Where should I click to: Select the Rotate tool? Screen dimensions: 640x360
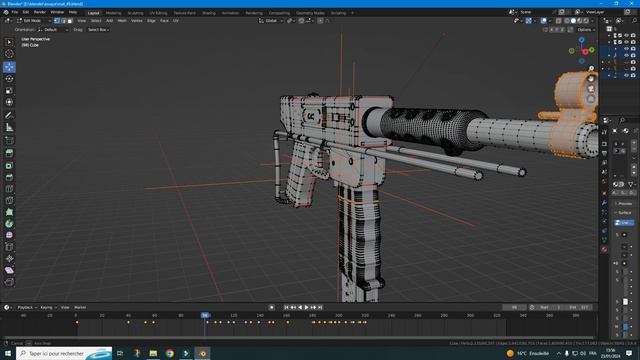tap(9, 79)
